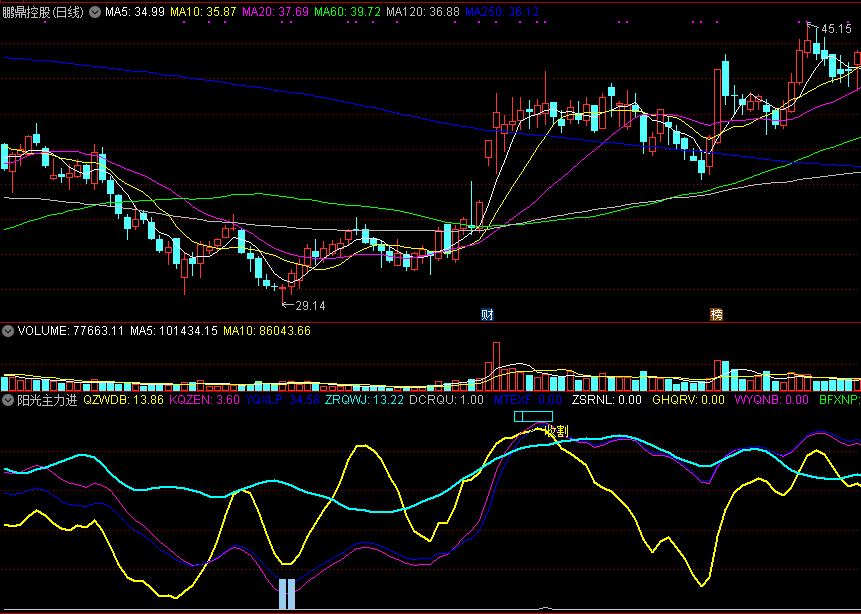Click the 45.15 high price label

click(x=836, y=29)
